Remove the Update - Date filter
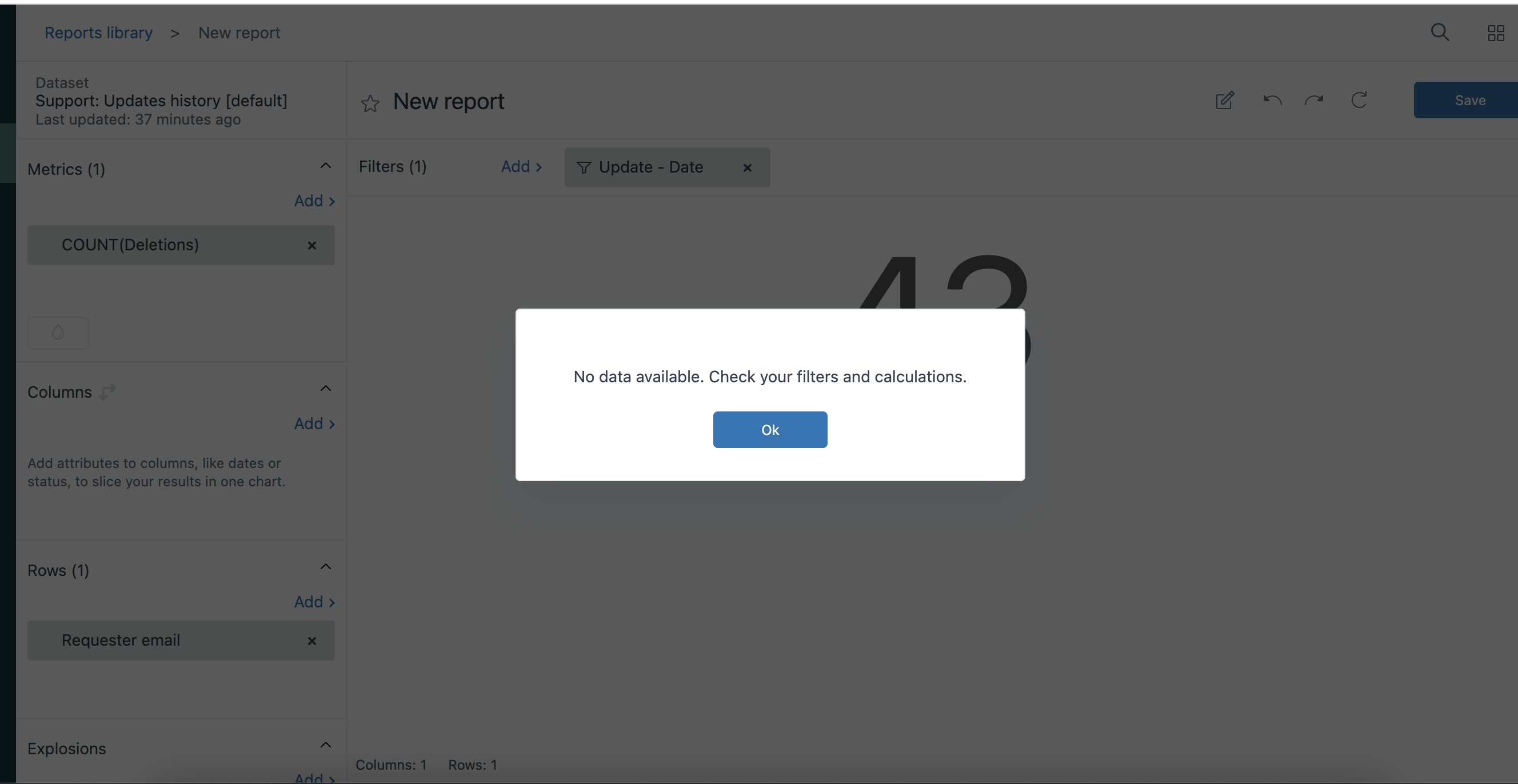 coord(749,167)
